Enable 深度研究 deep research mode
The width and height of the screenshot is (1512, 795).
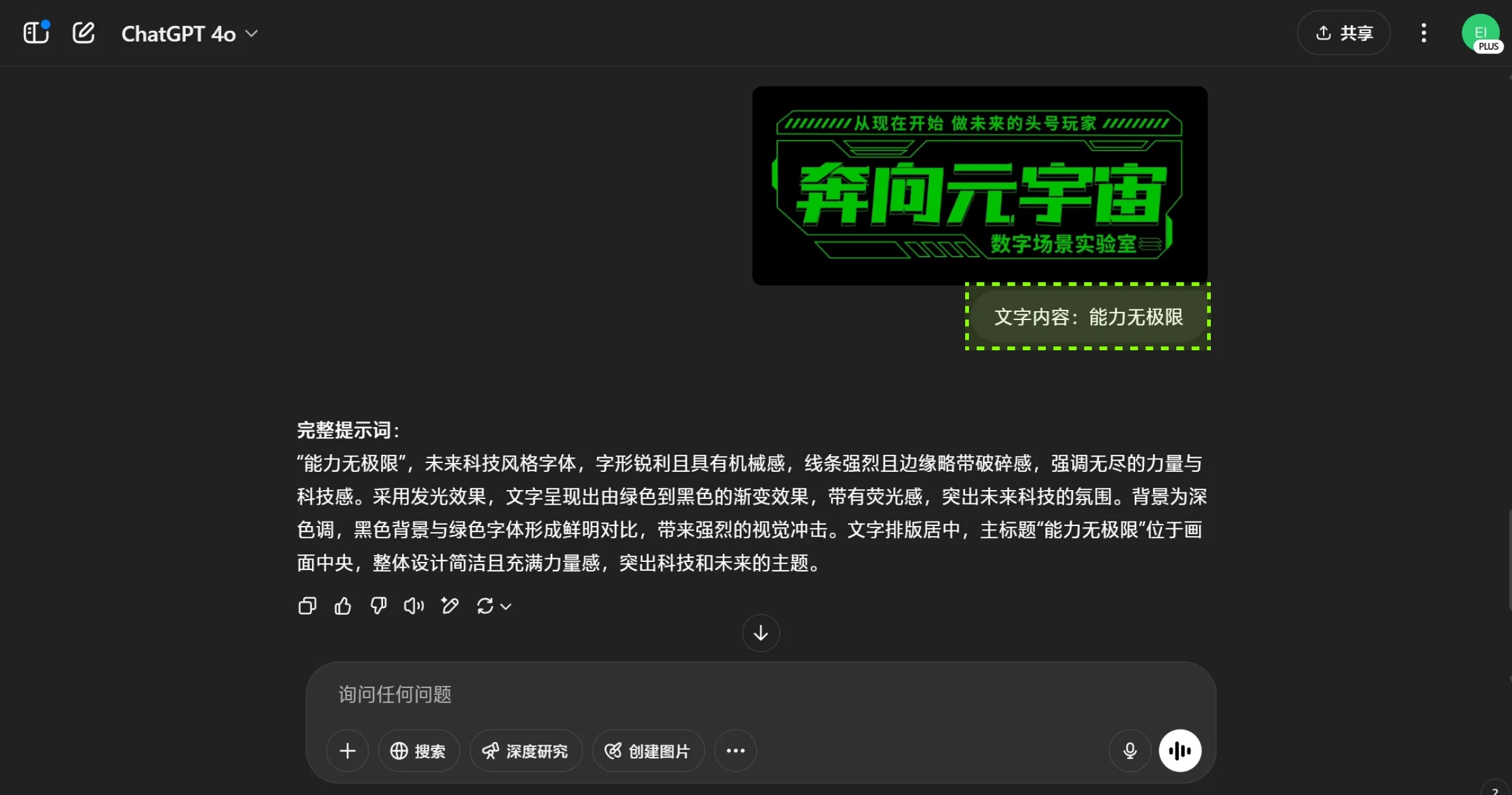(525, 750)
